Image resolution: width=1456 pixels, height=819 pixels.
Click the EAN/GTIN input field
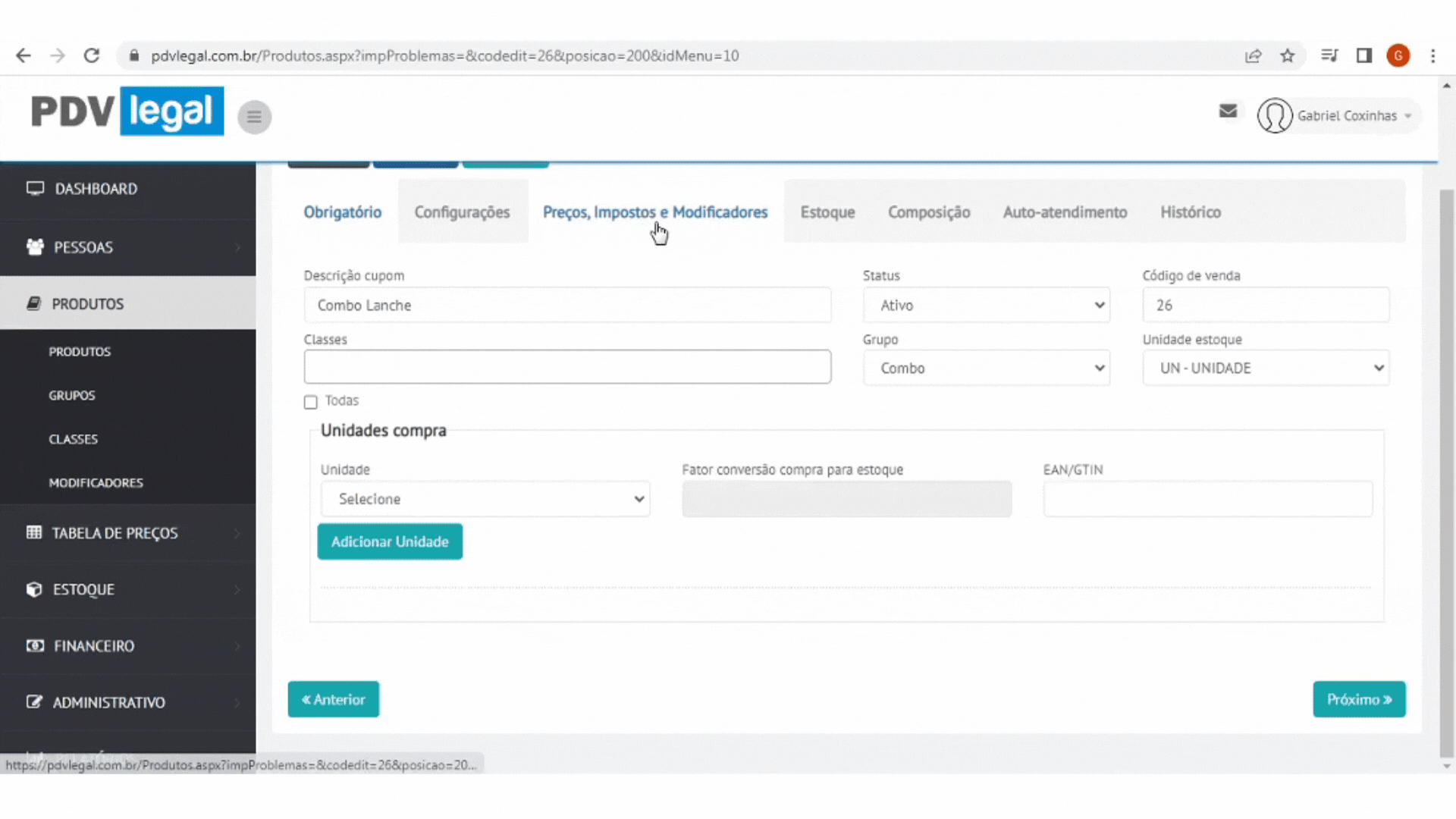[x=1207, y=499]
